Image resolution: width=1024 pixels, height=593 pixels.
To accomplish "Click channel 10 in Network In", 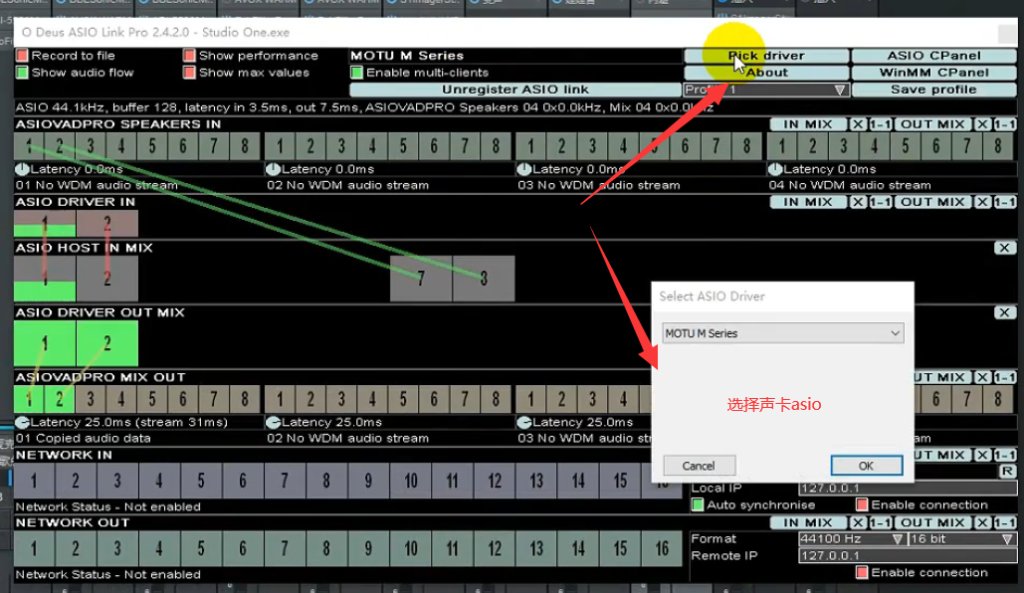I will click(x=410, y=480).
